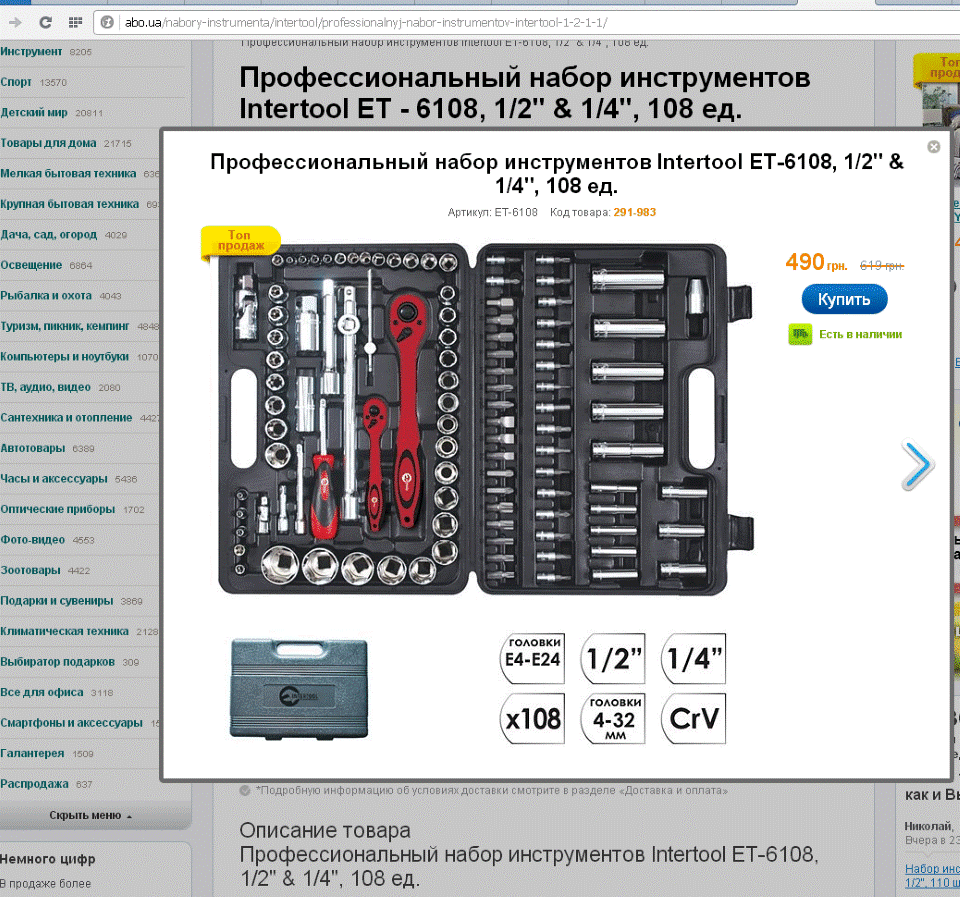Open Подарки и сувениры category
The height and width of the screenshot is (897, 960).
[x=56, y=601]
